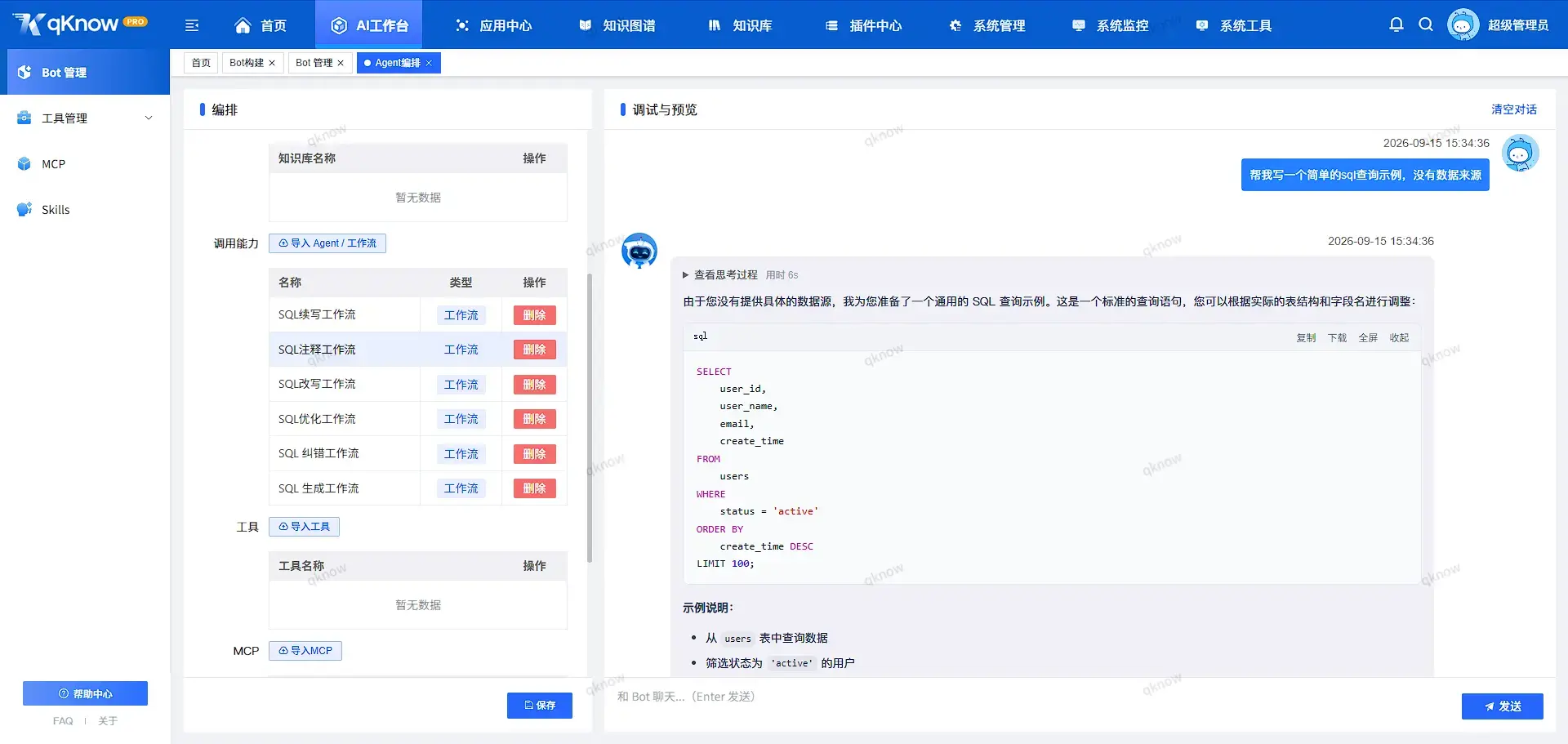Click 导入 Agent / 工作流 button
The width and height of the screenshot is (1568, 744).
pyautogui.click(x=327, y=243)
